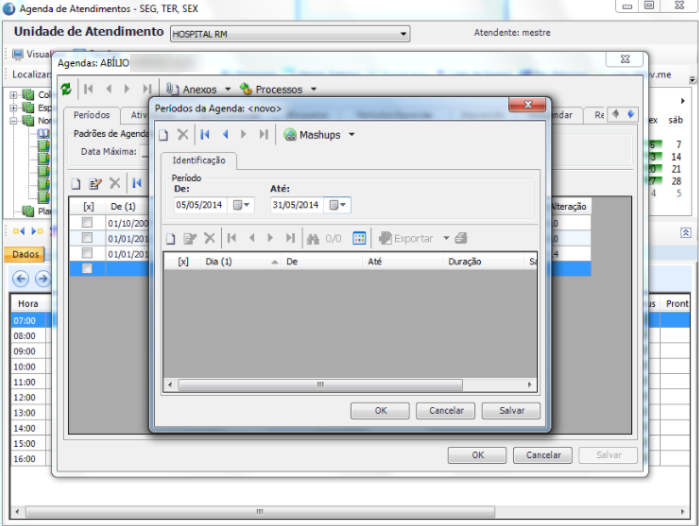
Task: Click the Exportar button
Action: pos(406,238)
